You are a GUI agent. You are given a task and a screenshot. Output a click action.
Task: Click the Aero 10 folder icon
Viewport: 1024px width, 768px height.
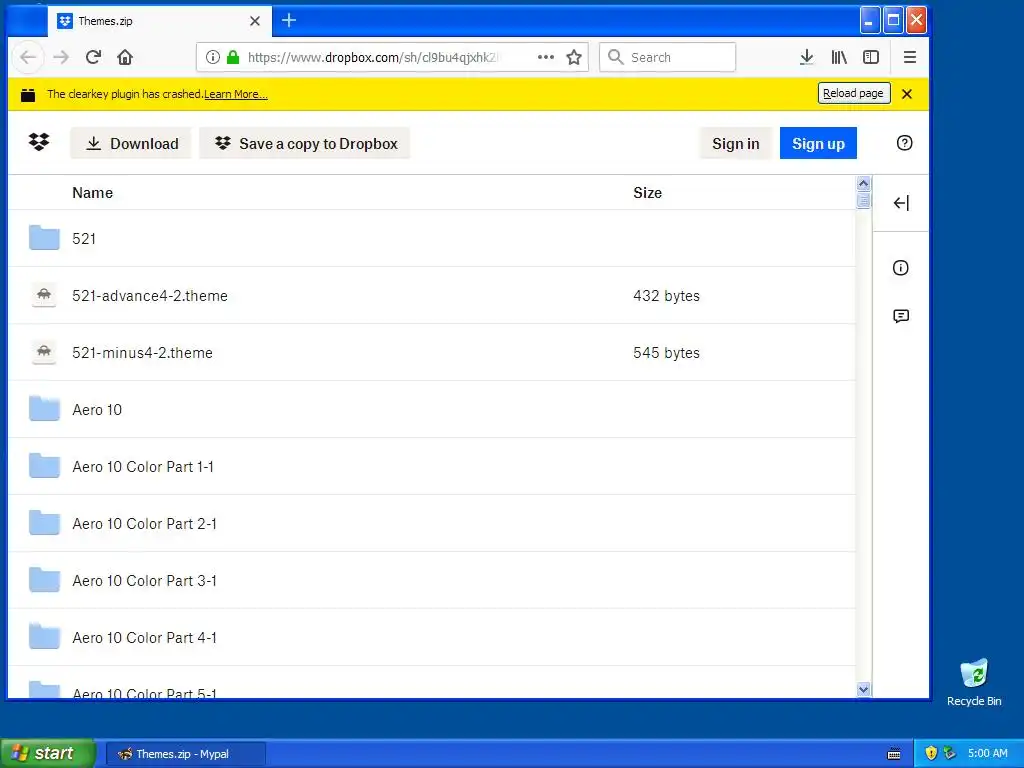pyautogui.click(x=44, y=409)
